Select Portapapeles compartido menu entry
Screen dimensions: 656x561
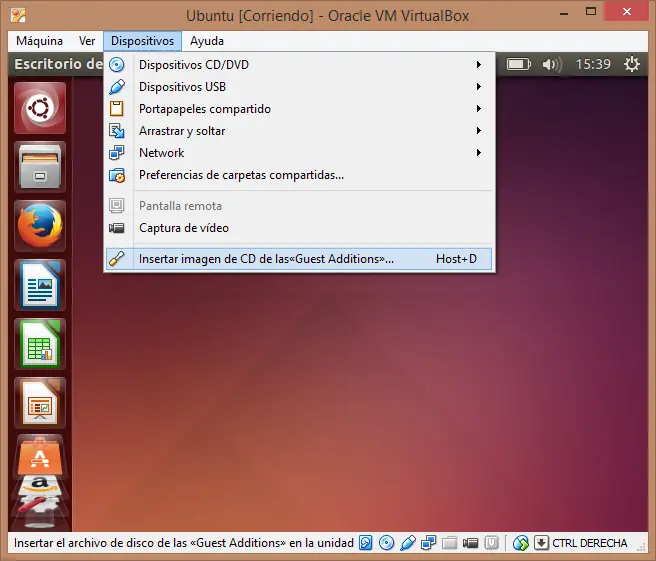(299, 109)
